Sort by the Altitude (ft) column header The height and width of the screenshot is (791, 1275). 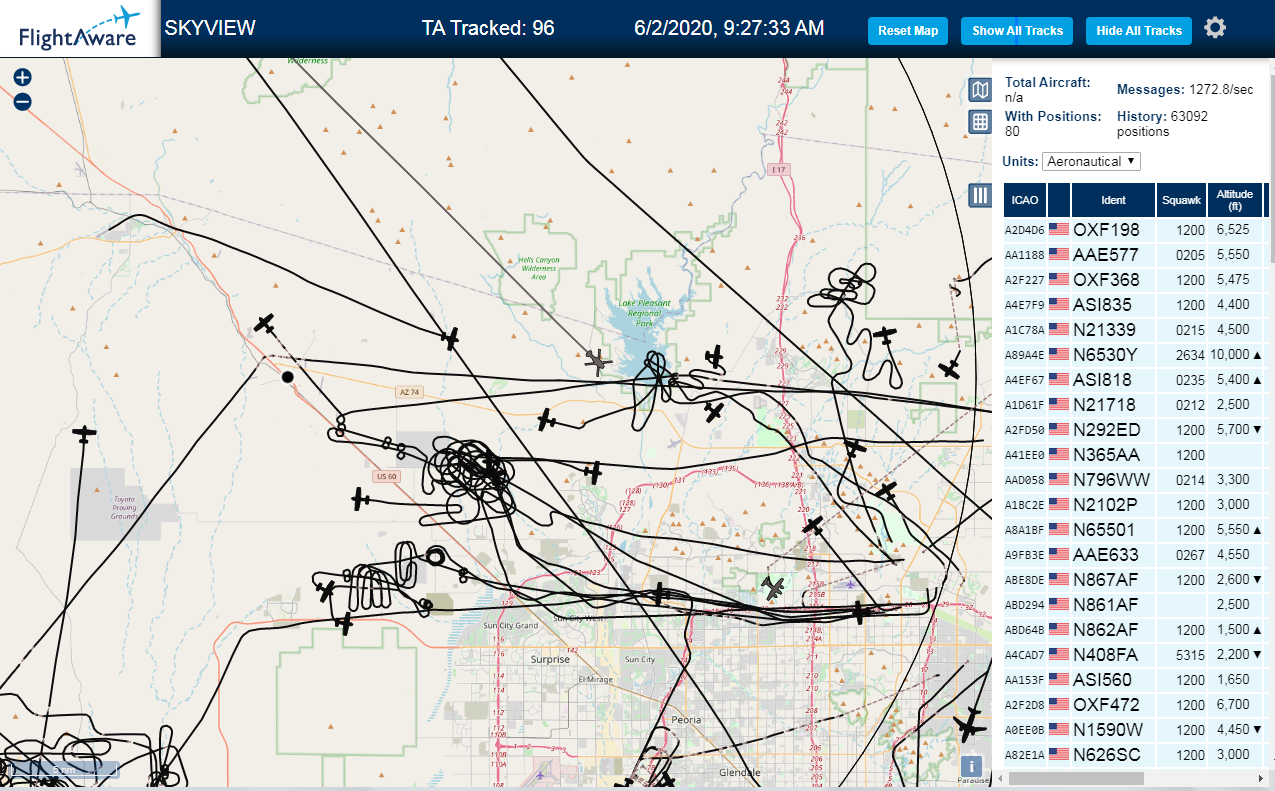coord(1235,200)
